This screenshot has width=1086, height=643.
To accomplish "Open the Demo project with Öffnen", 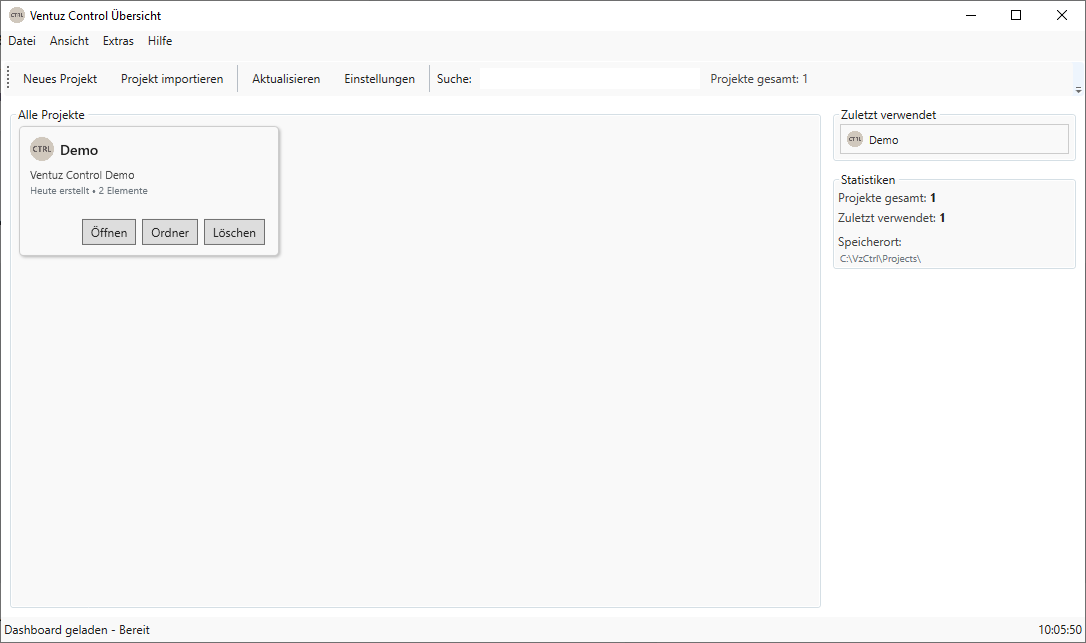I will pyautogui.click(x=109, y=232).
